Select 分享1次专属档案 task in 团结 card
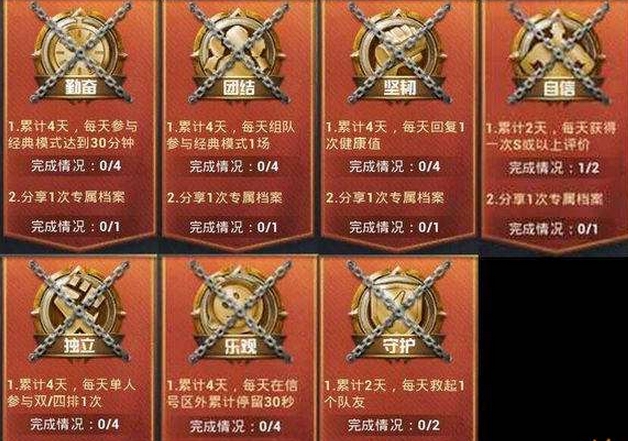628x441 pixels. click(x=225, y=198)
